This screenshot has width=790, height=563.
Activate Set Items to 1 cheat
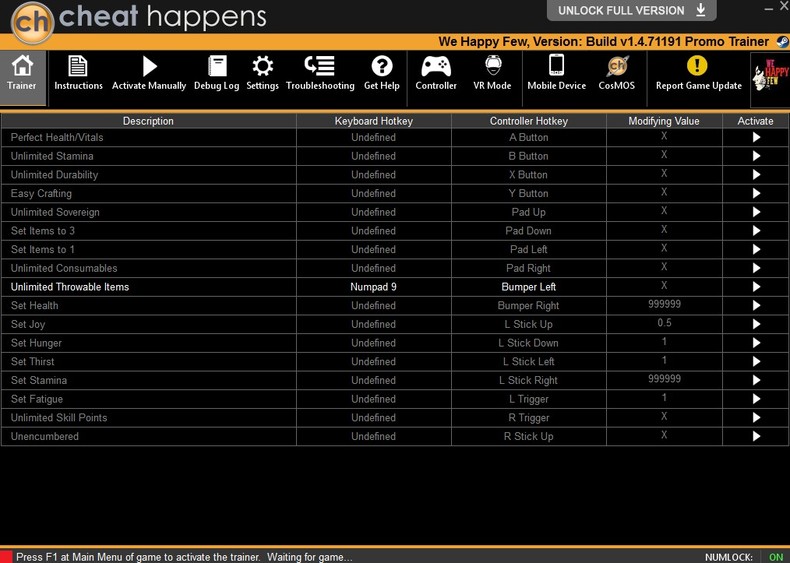(756, 249)
